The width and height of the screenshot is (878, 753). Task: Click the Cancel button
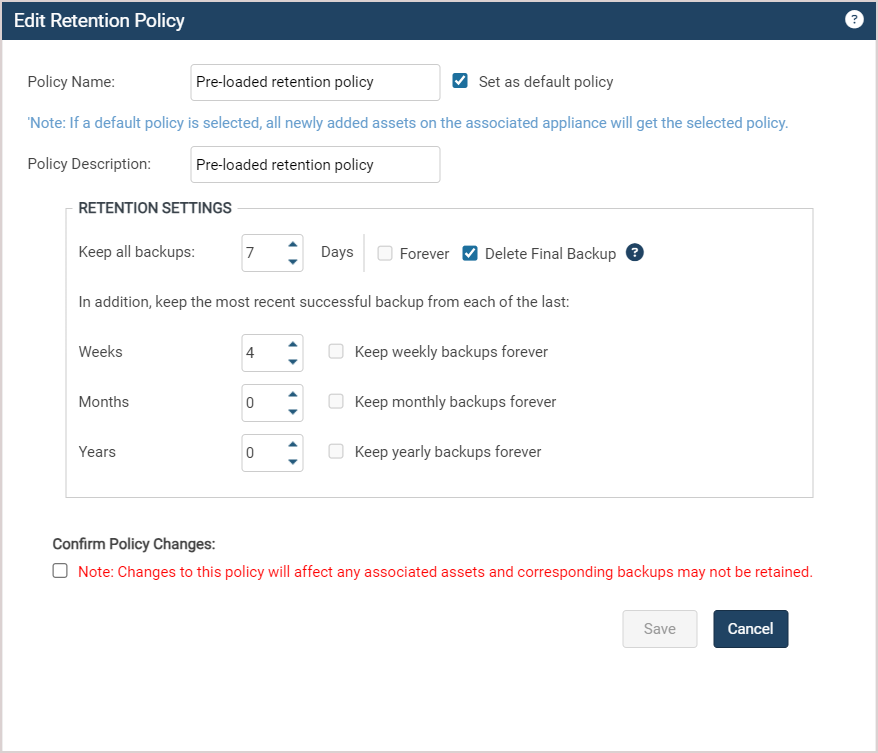pyautogui.click(x=750, y=629)
